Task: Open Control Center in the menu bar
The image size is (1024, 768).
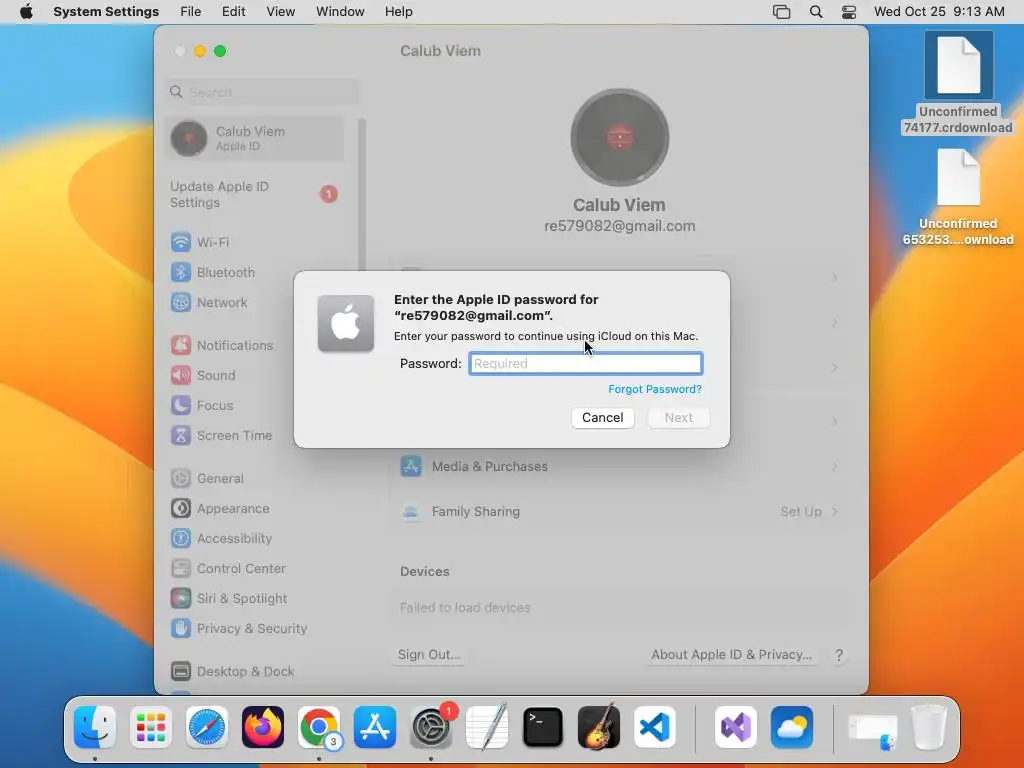Action: (x=849, y=12)
